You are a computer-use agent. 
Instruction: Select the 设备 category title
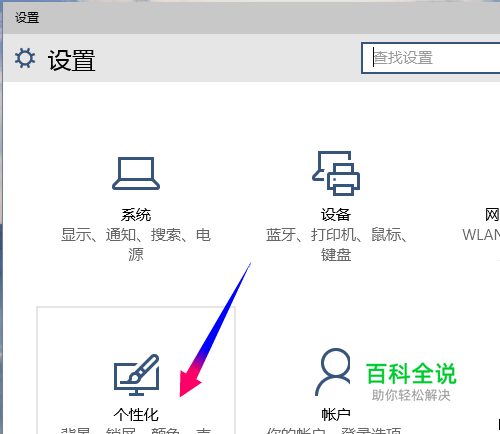(336, 215)
